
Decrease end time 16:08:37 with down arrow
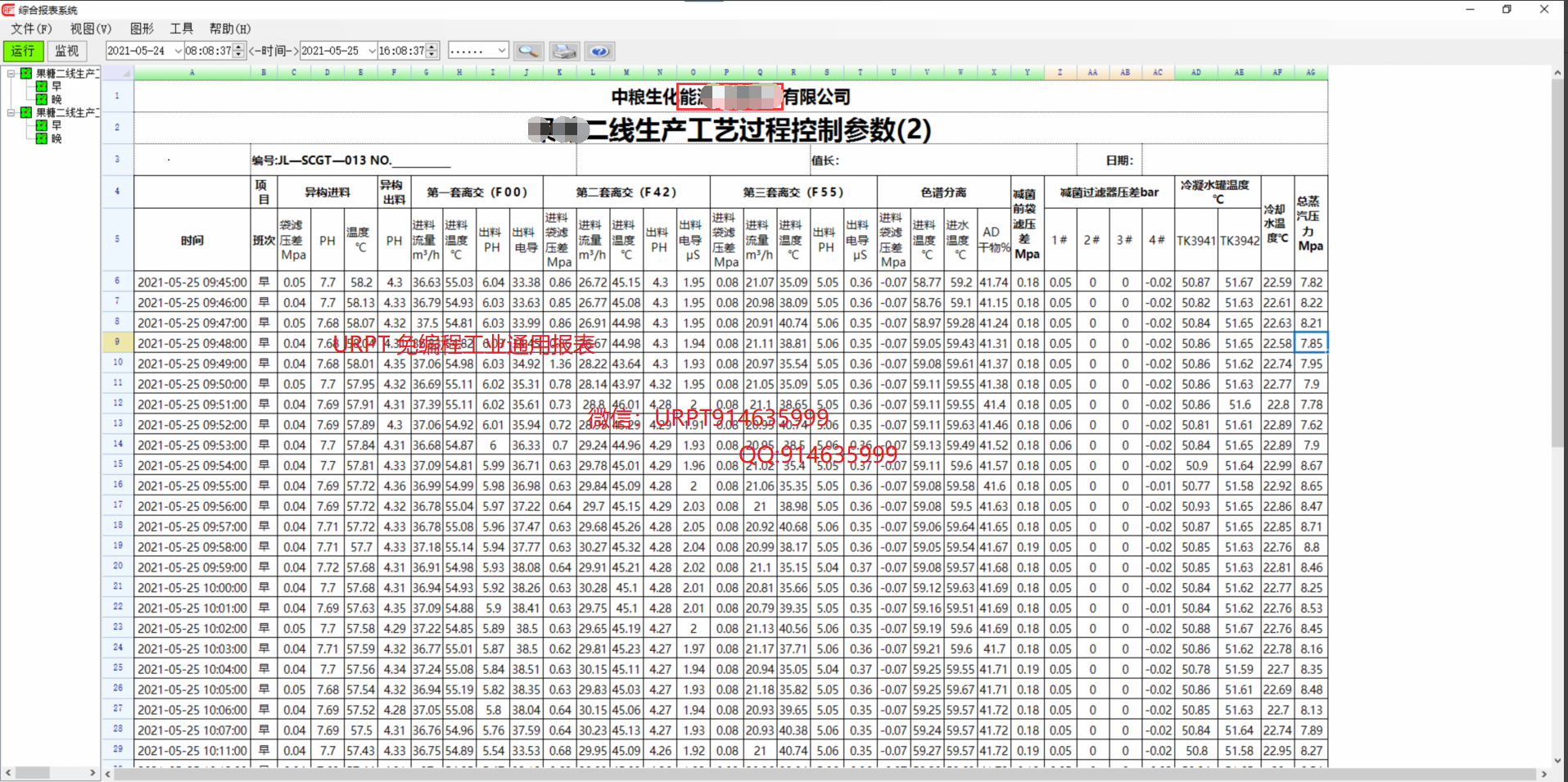432,55
